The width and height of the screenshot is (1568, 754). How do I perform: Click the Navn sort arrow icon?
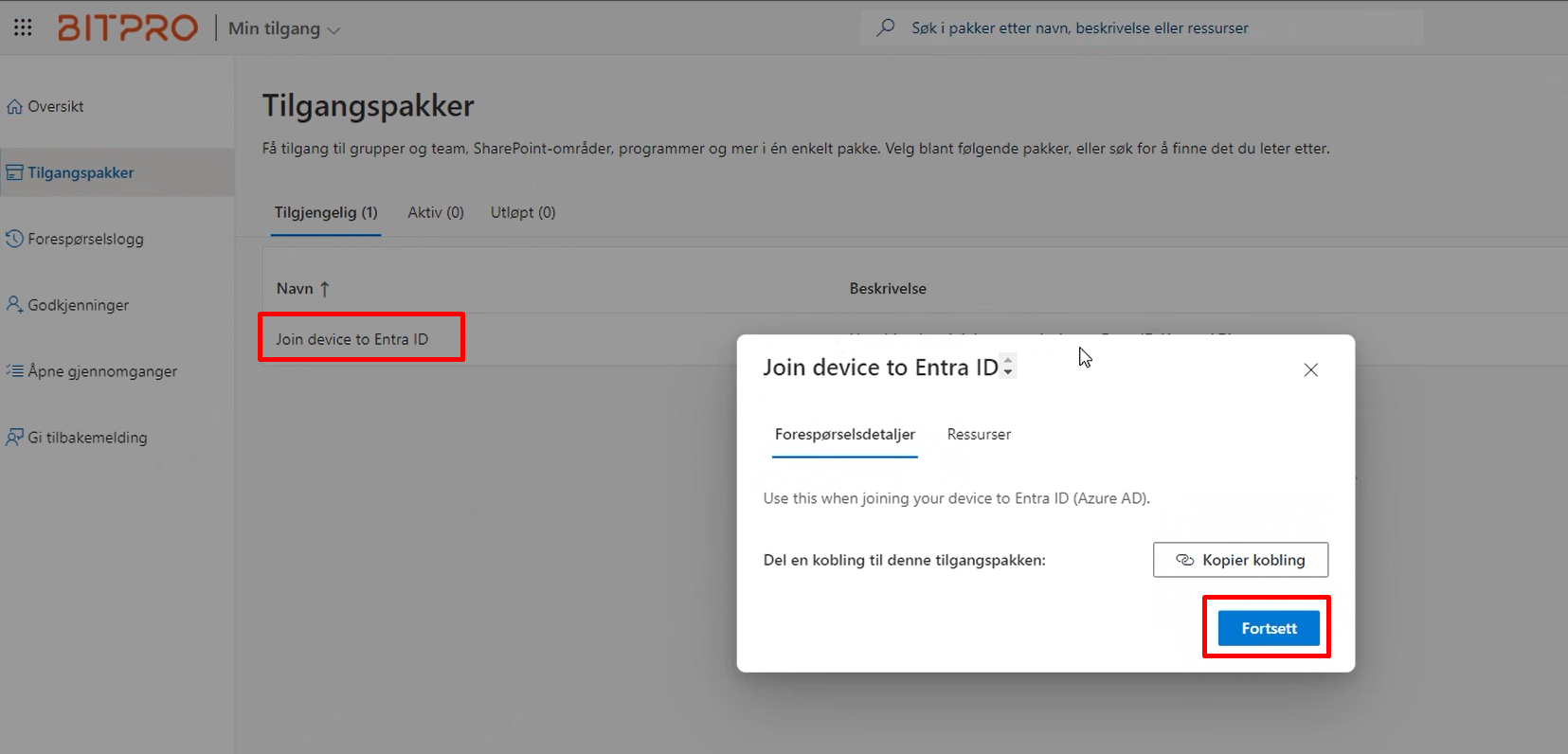pos(325,289)
